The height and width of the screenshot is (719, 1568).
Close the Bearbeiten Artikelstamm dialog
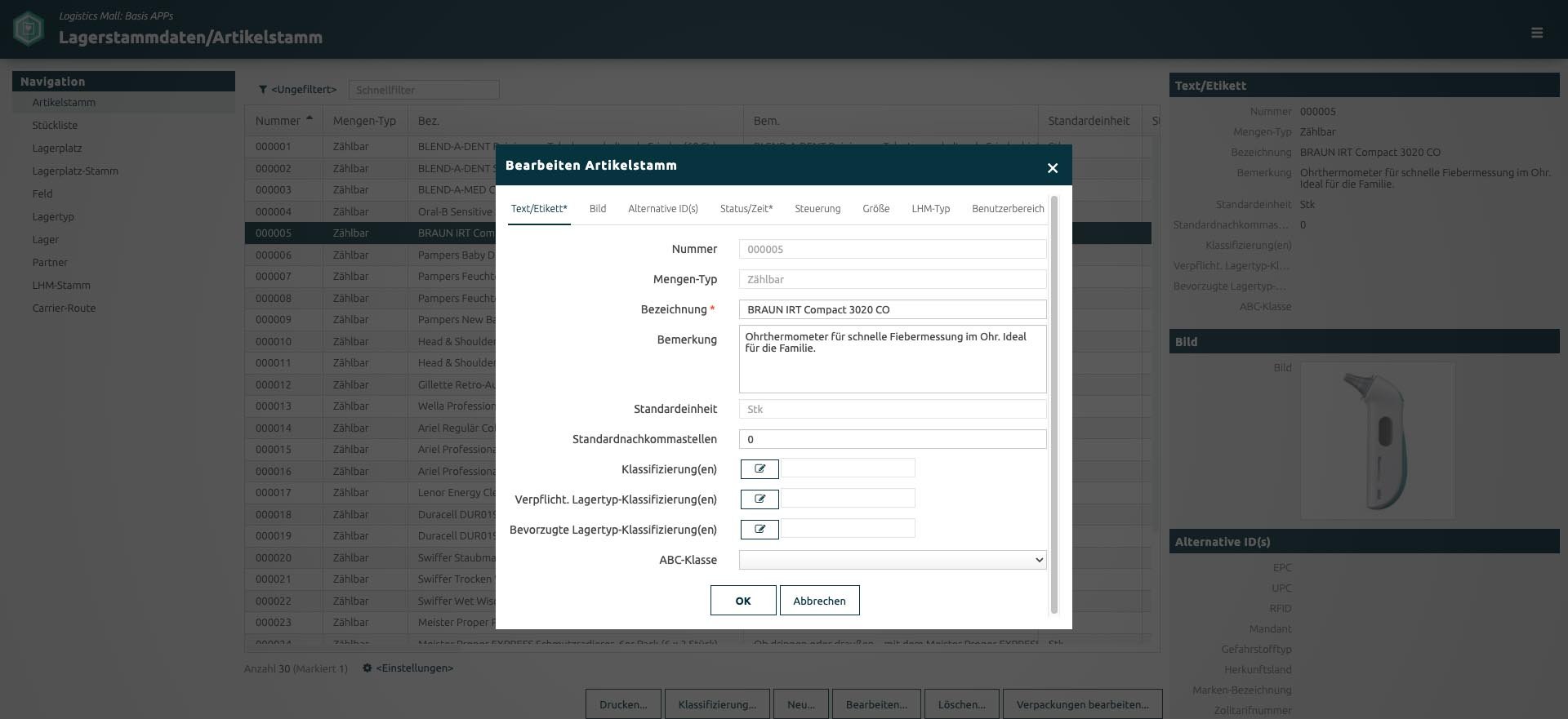coord(1053,168)
